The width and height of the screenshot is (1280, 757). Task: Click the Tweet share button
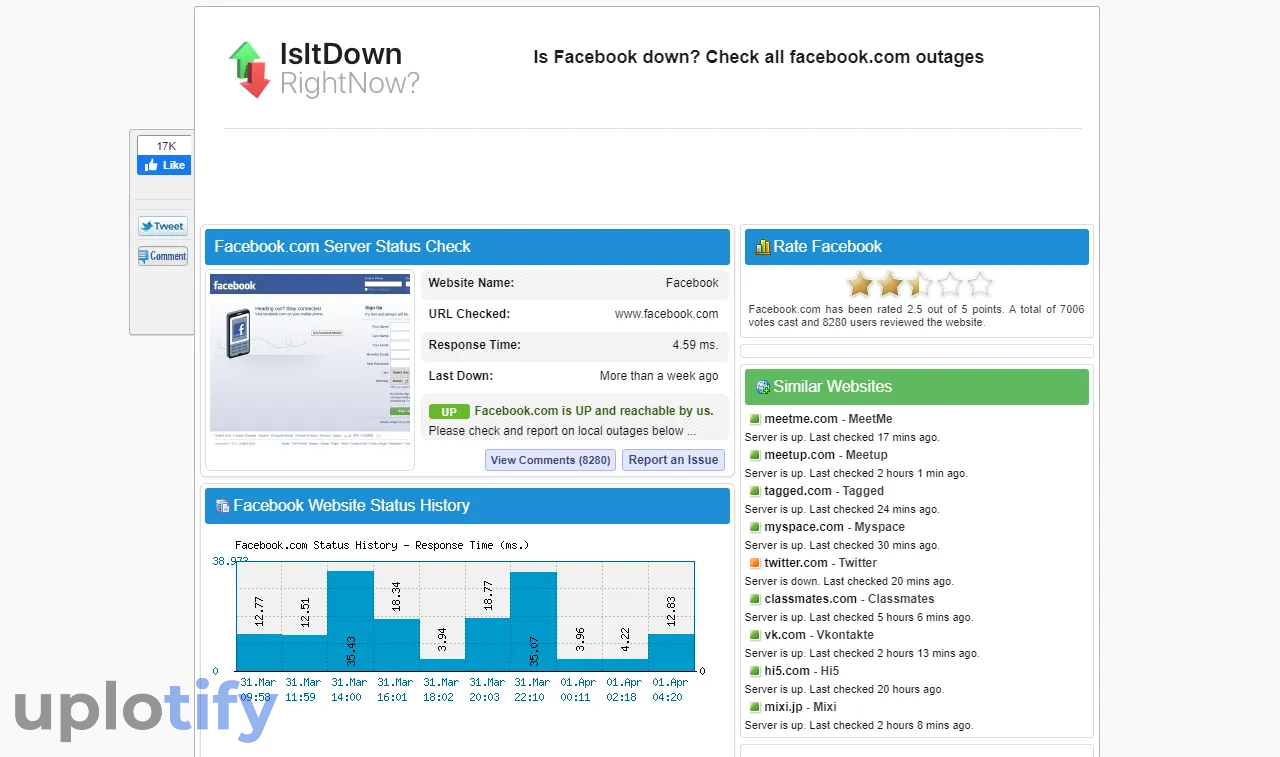(163, 226)
